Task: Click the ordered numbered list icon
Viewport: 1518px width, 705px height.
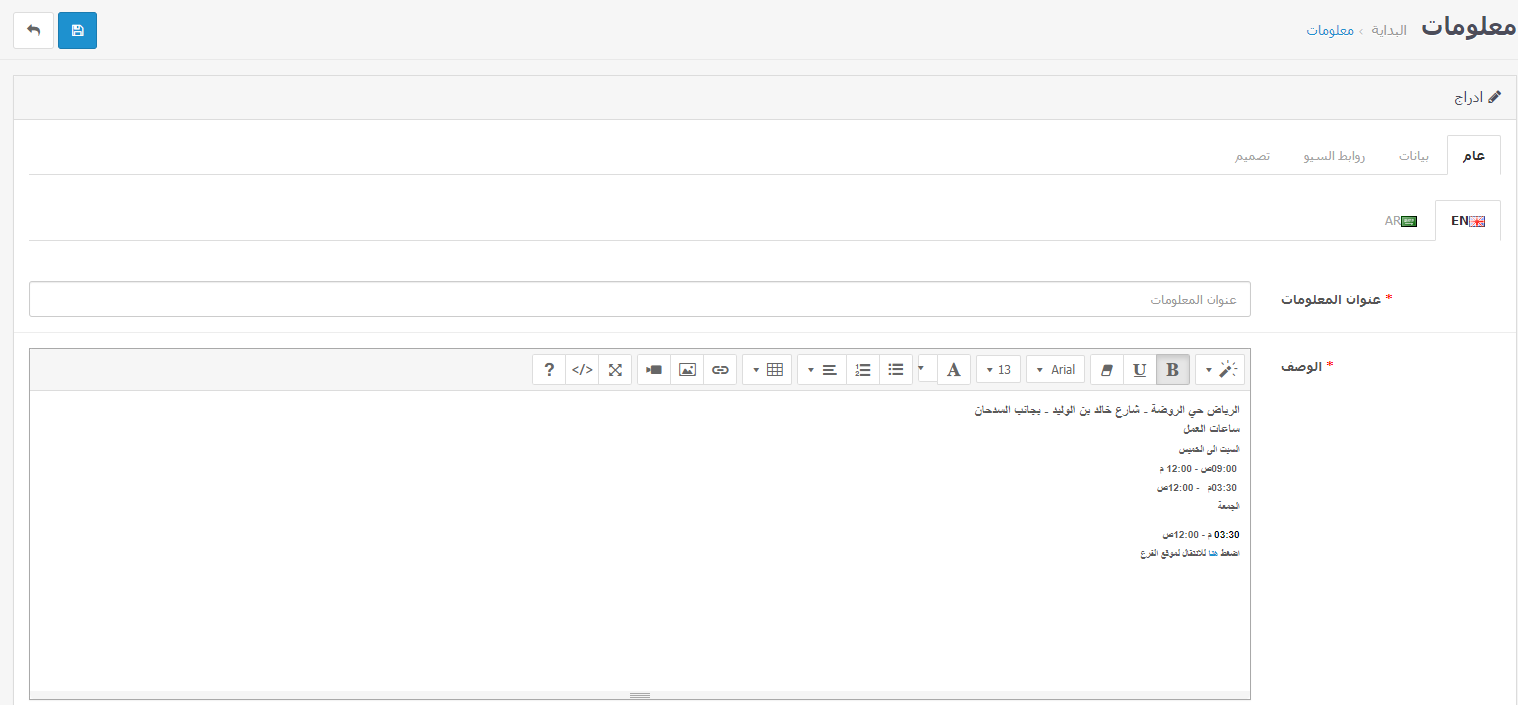Action: click(863, 370)
